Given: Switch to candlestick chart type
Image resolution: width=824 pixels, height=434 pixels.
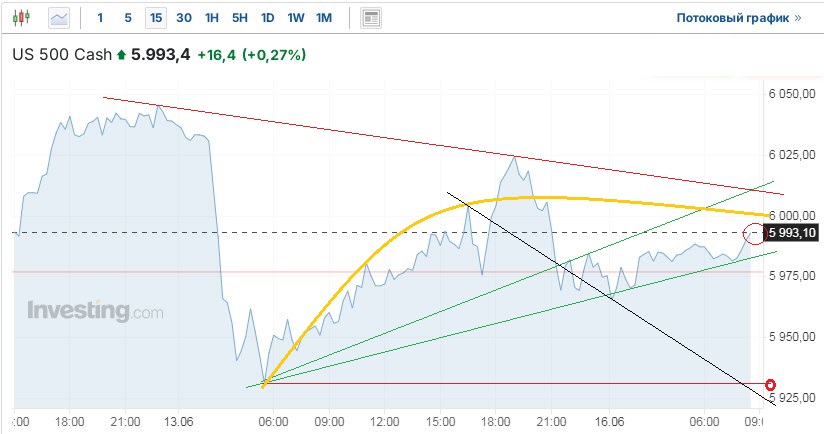Looking at the screenshot, I should (x=24, y=17).
